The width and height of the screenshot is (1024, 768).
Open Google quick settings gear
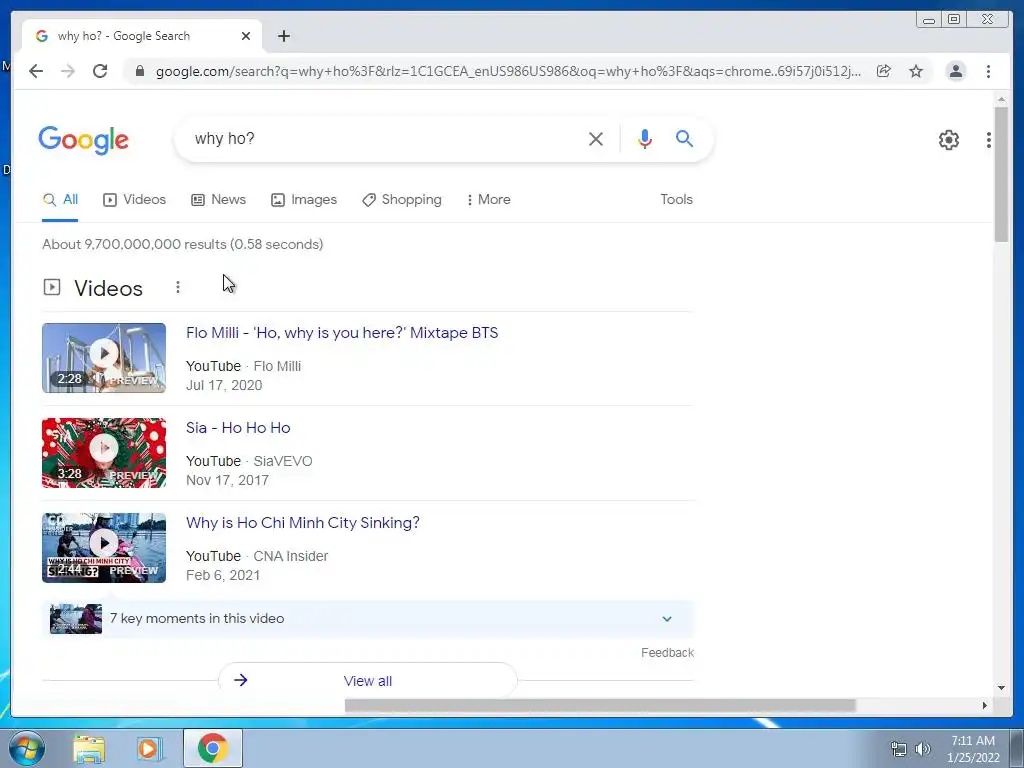(949, 140)
